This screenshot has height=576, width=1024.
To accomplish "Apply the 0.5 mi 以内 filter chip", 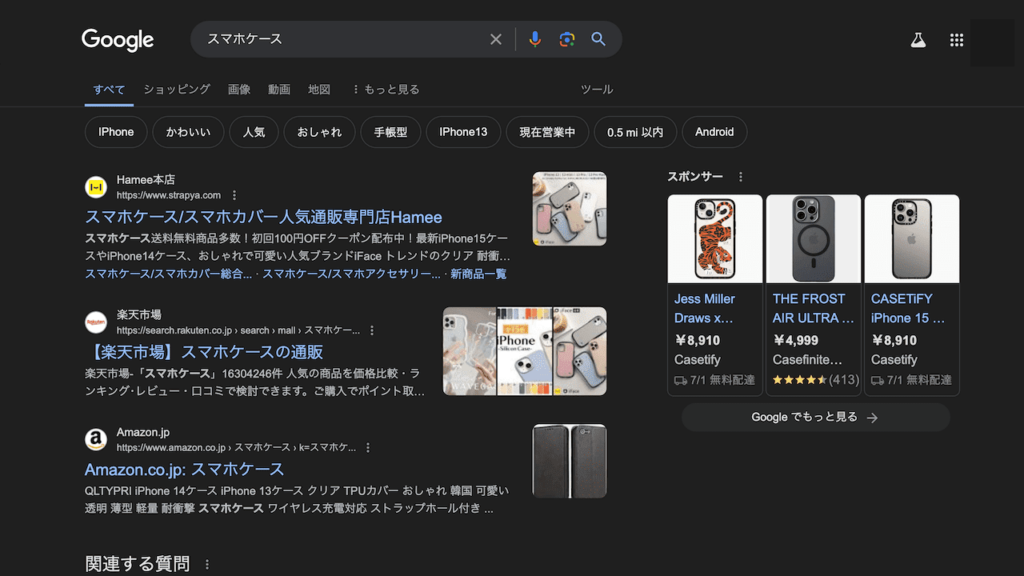I will click(x=635, y=132).
